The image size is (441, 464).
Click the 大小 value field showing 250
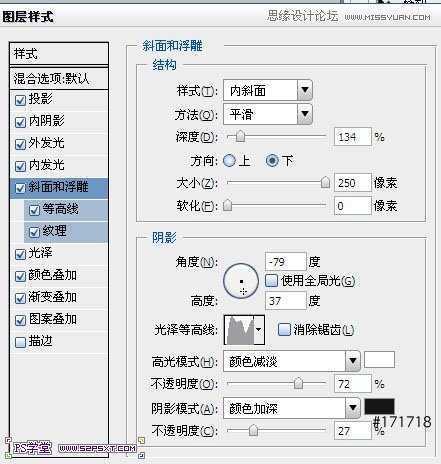(x=353, y=182)
